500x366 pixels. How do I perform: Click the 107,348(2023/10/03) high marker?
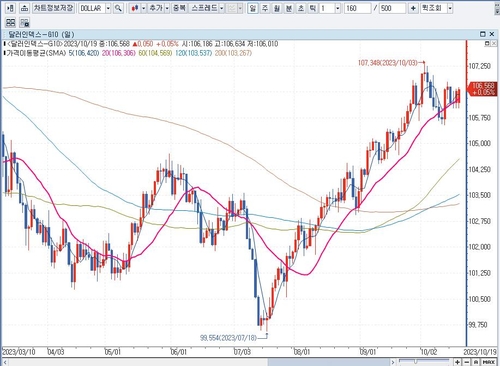click(388, 63)
